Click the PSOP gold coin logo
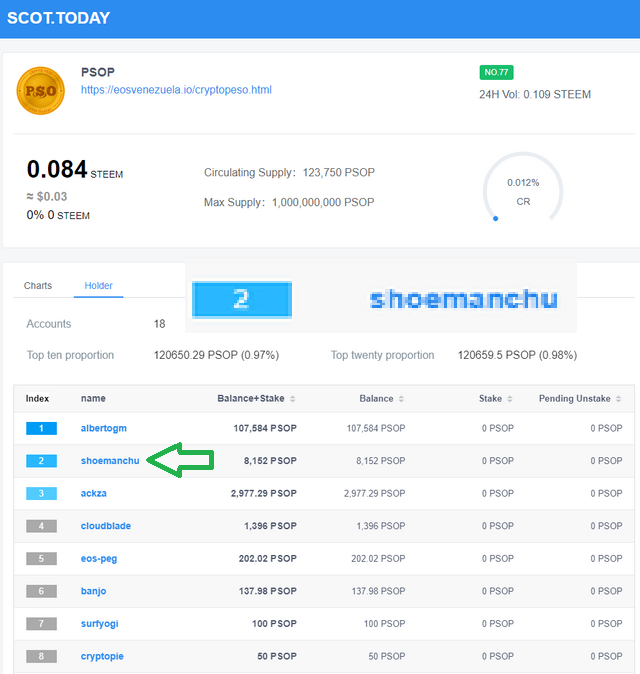 (40, 91)
